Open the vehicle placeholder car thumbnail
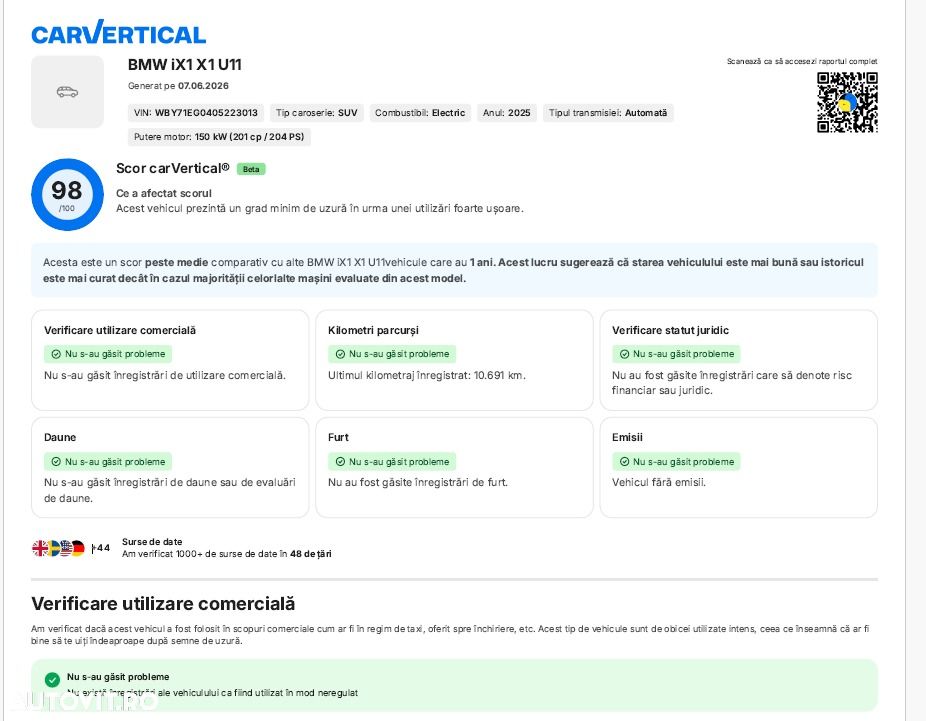 (67, 92)
